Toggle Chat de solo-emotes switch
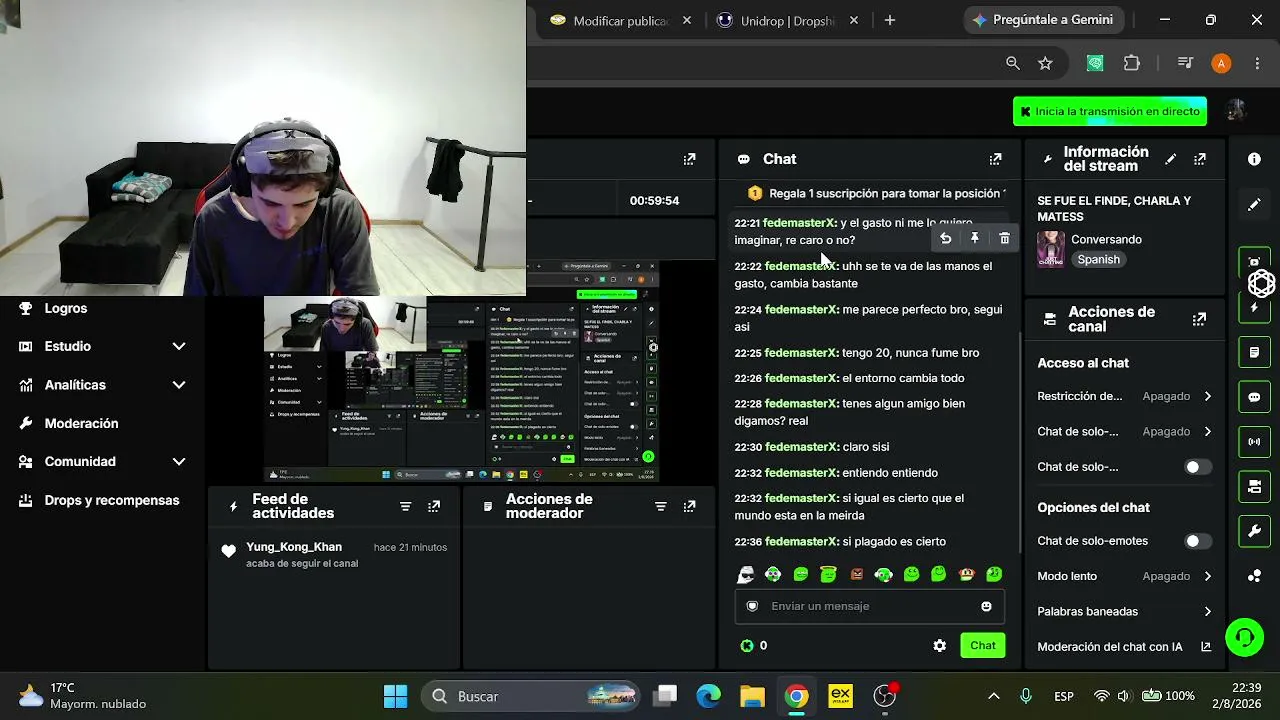This screenshot has width=1280, height=720. pos(1197,541)
